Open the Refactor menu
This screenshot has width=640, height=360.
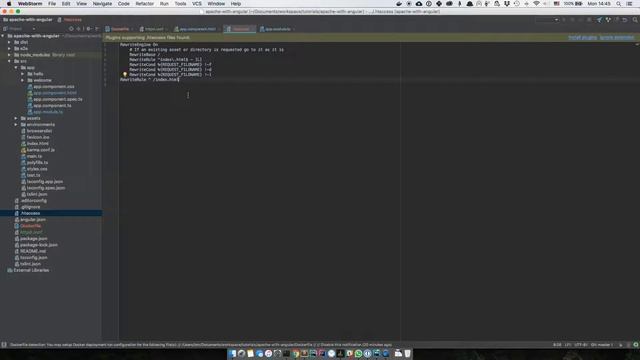(144, 4)
